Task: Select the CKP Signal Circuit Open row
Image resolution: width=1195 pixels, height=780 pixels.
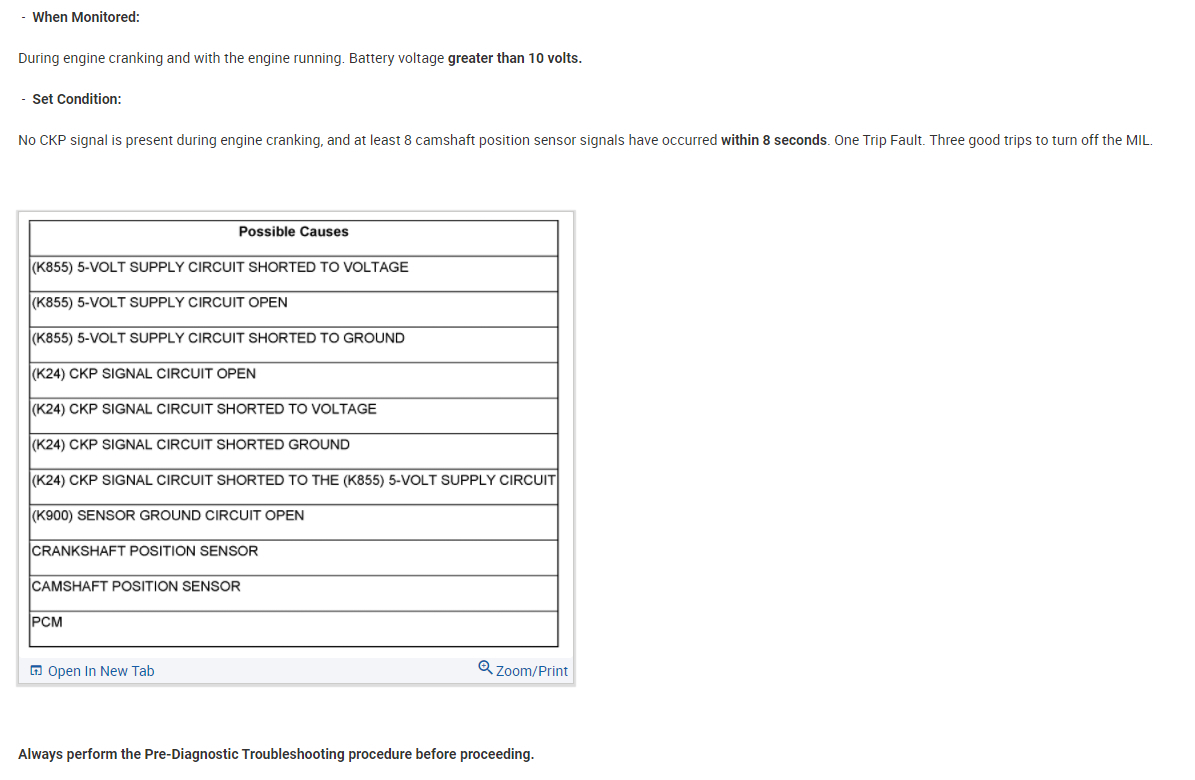Action: pyautogui.click(x=144, y=374)
